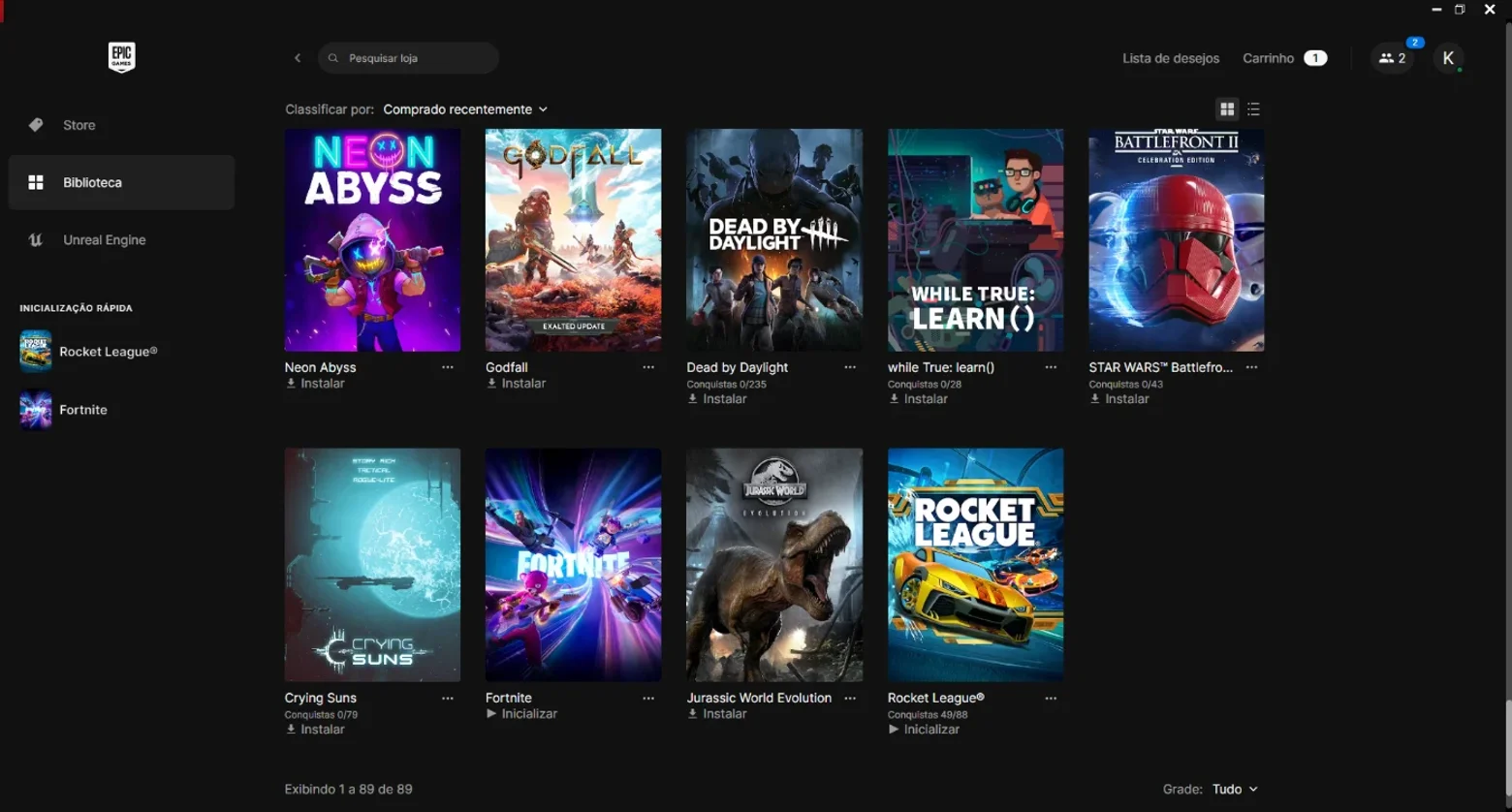Install Dead by Daylight
This screenshot has height=812, width=1512.
717,399
